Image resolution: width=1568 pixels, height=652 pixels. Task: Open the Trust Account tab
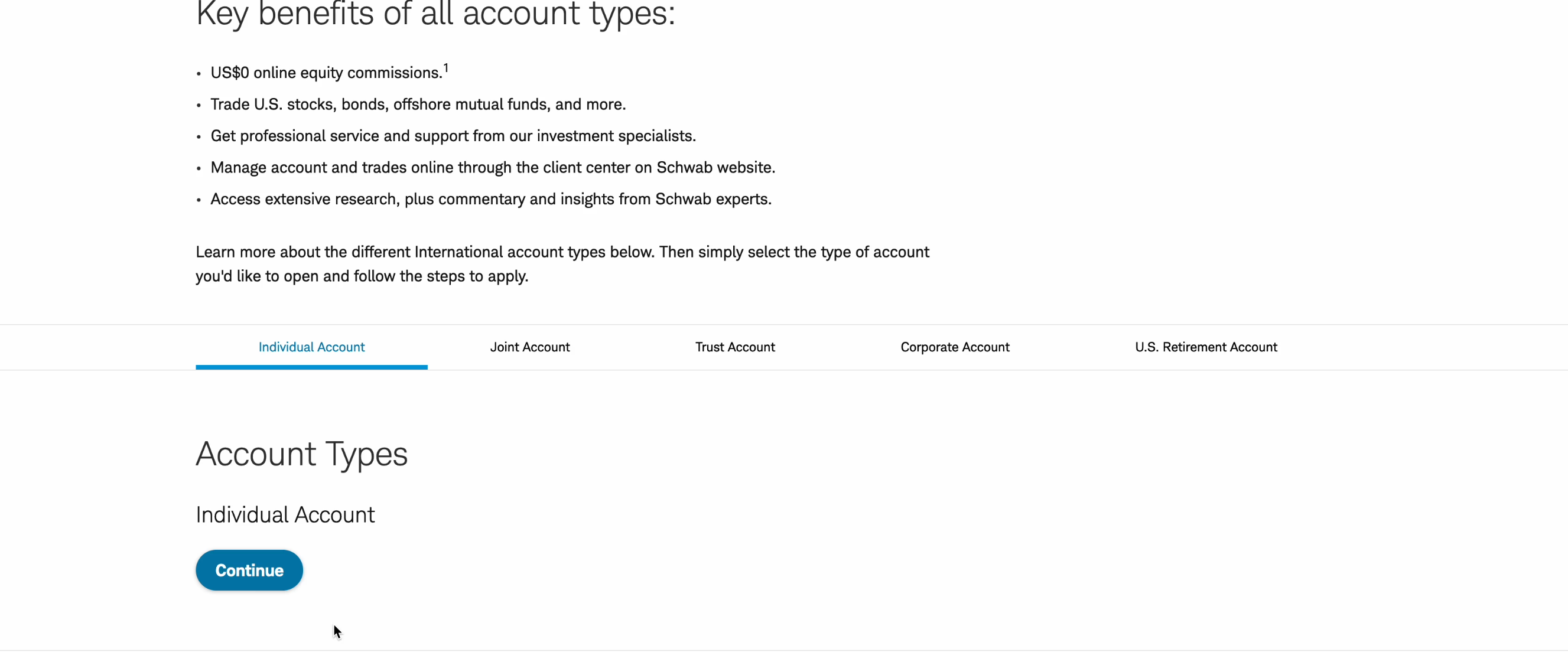[x=735, y=347]
